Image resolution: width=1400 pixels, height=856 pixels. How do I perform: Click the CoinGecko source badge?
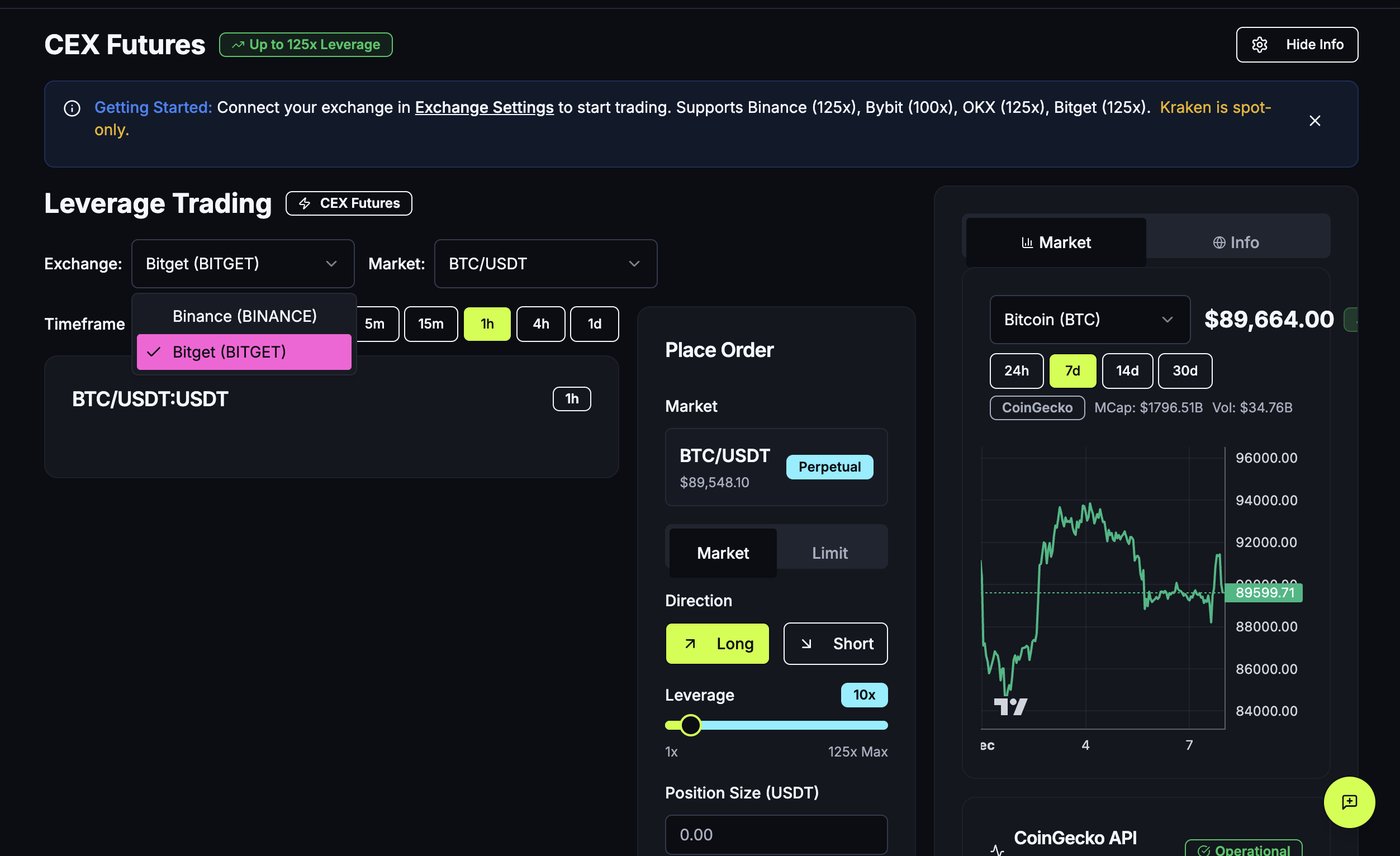[x=1037, y=408]
